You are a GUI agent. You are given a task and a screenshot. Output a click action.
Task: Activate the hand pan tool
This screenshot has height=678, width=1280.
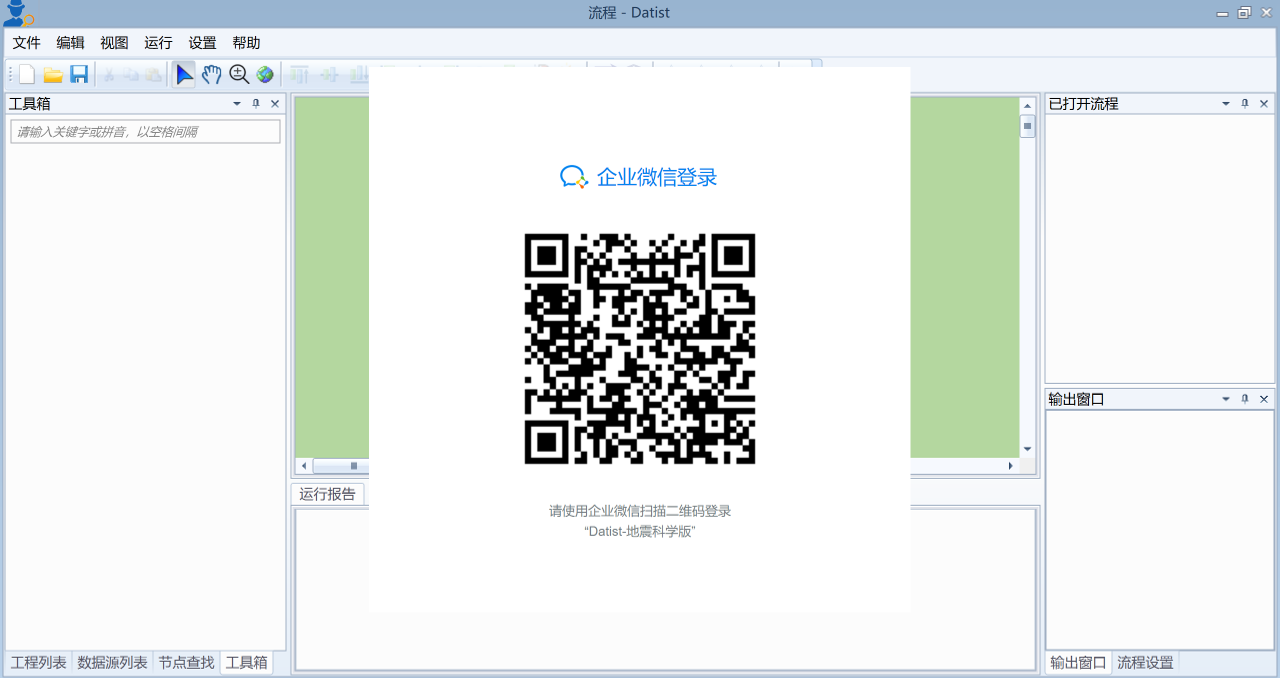pos(211,74)
